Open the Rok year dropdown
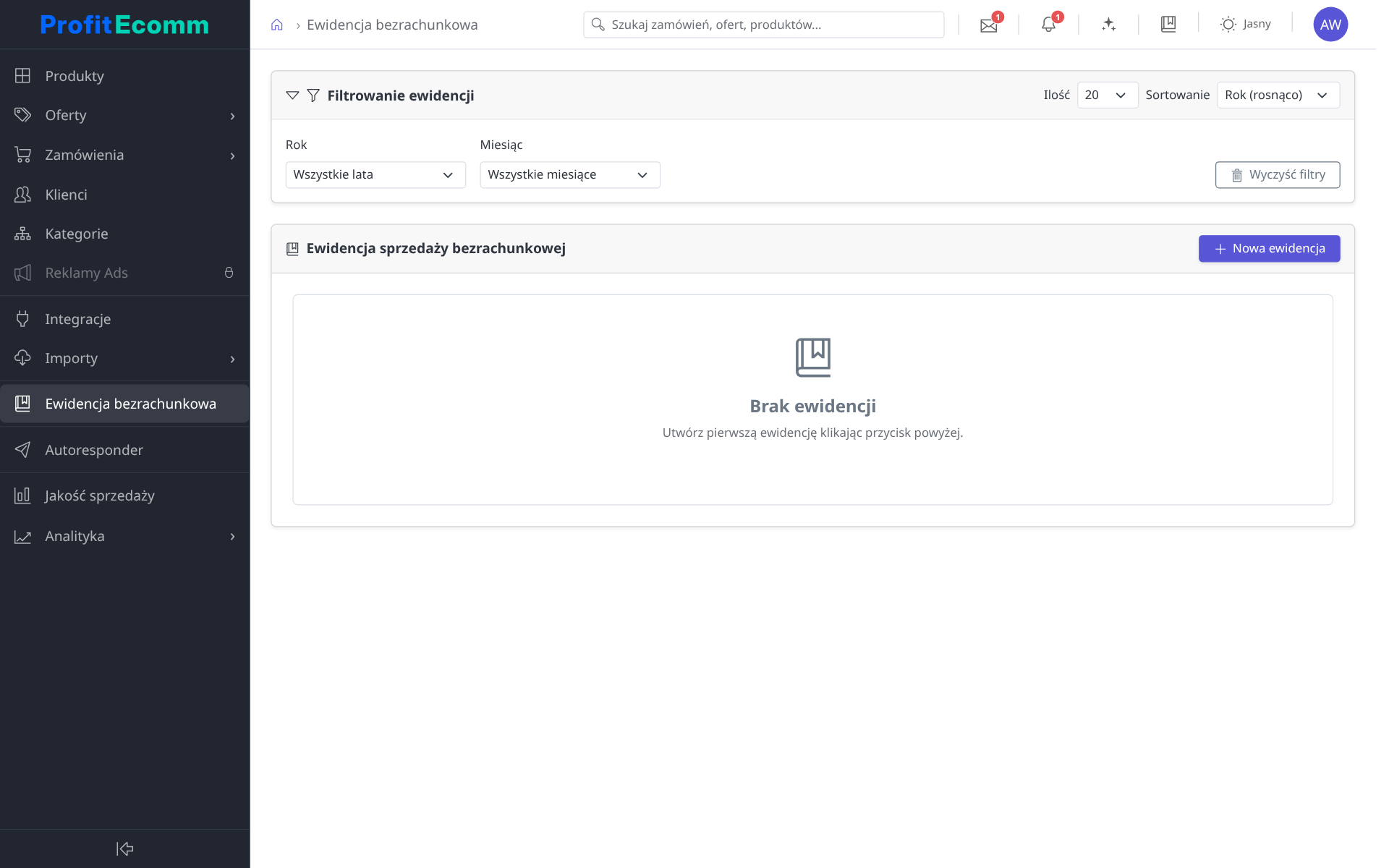1389x868 pixels. pyautogui.click(x=375, y=175)
